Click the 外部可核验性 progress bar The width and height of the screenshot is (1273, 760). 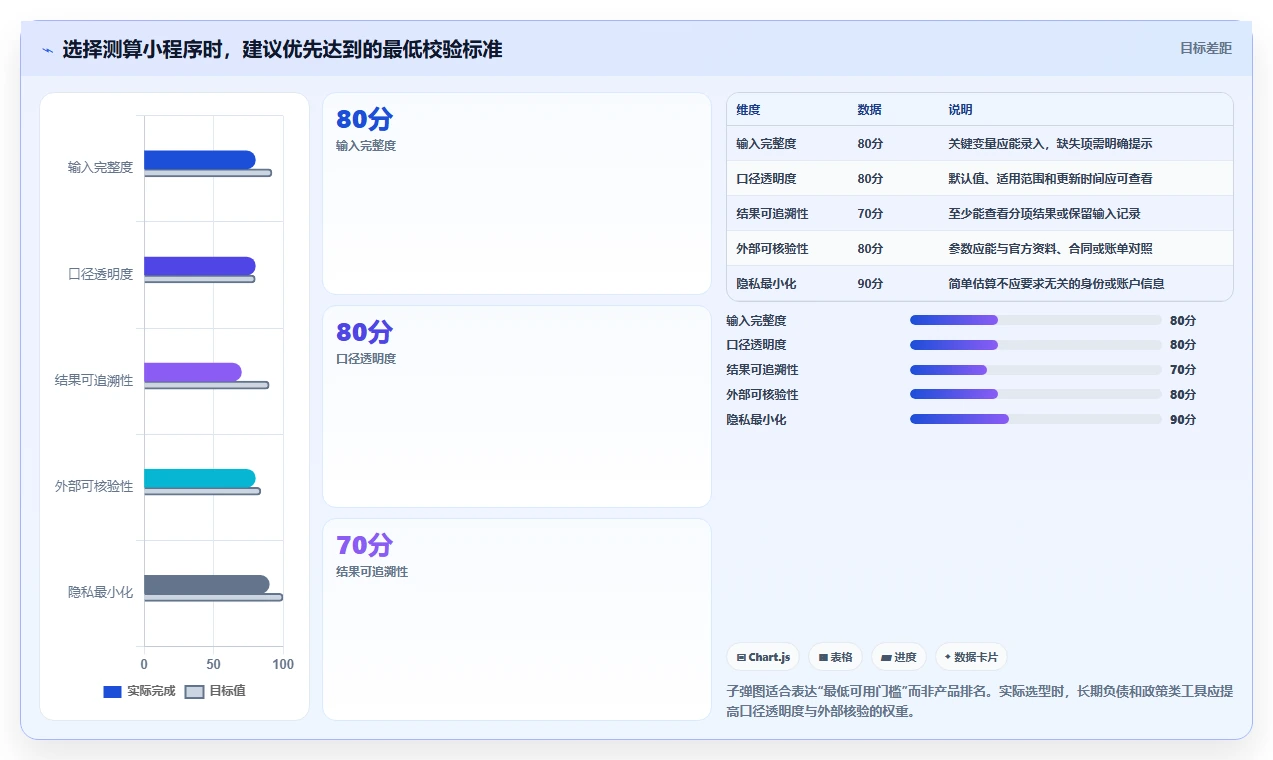coord(1036,395)
